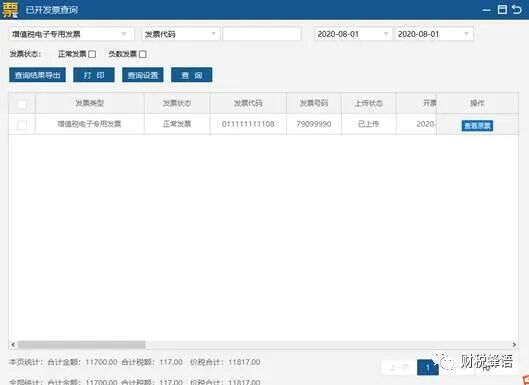
Task: Toggle the select-all checkbox in table header
Action: pyautogui.click(x=22, y=104)
